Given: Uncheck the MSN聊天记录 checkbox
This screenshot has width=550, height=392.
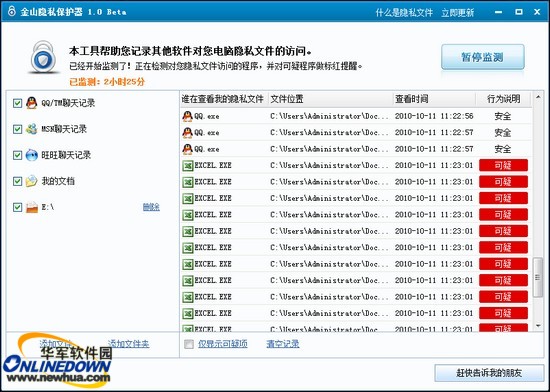Looking at the screenshot, I should [x=18, y=129].
